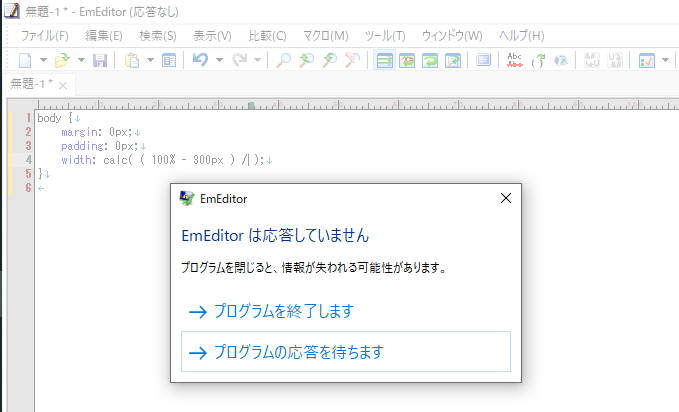679x412 pixels.
Task: Click the closing brace on line 5
Action: coord(40,174)
